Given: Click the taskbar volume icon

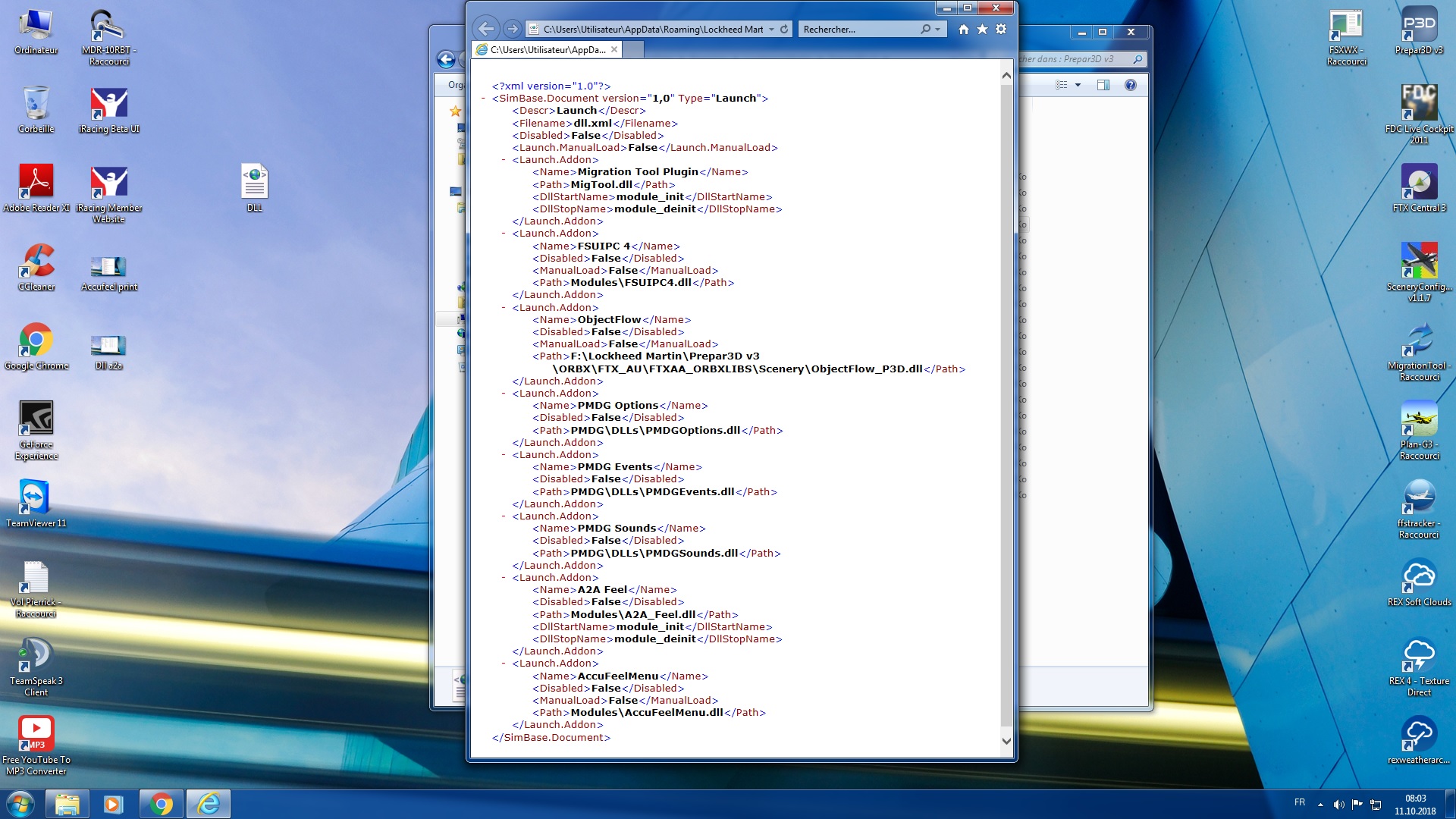Looking at the screenshot, I should (x=1338, y=805).
